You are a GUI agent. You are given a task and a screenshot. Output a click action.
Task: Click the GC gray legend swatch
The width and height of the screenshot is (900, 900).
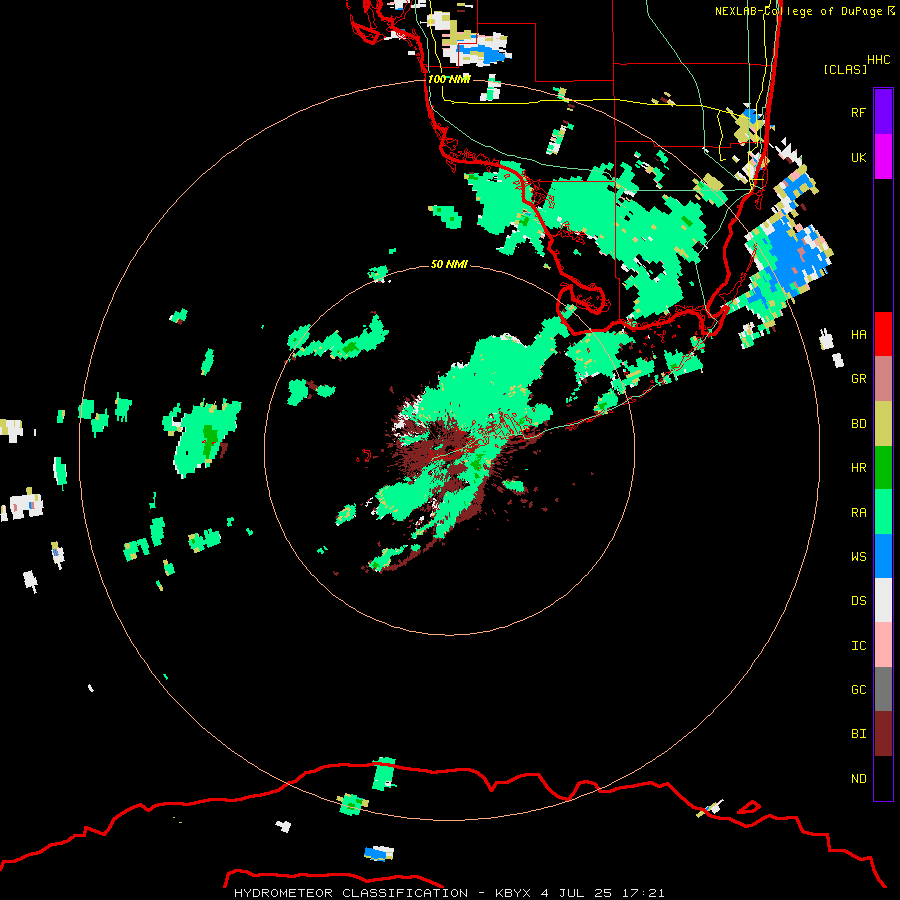click(883, 689)
